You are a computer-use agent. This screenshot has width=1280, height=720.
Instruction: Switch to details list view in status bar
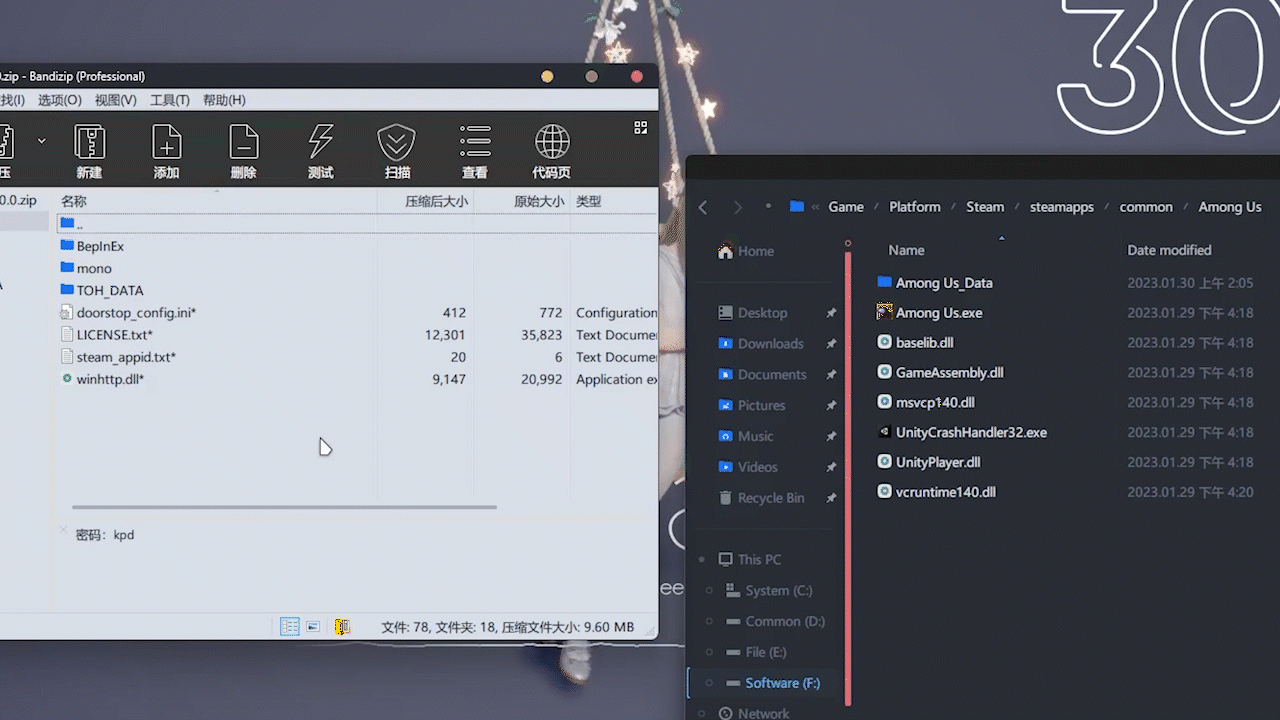[290, 627]
